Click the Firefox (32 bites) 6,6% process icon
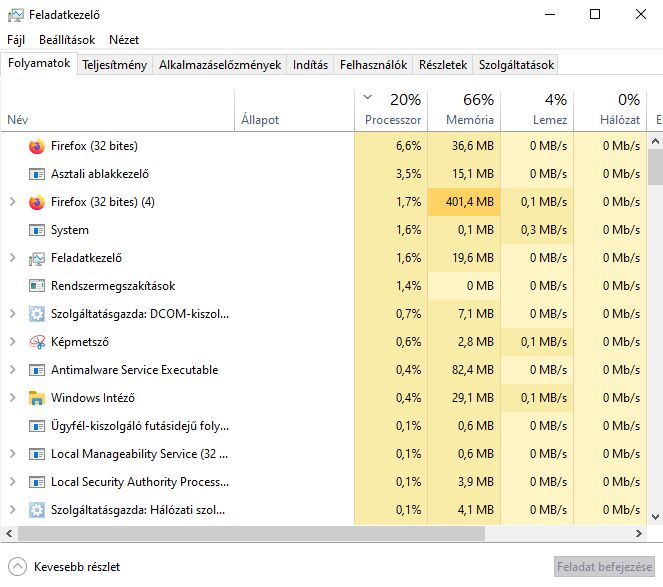The image size is (663, 587). point(37,146)
